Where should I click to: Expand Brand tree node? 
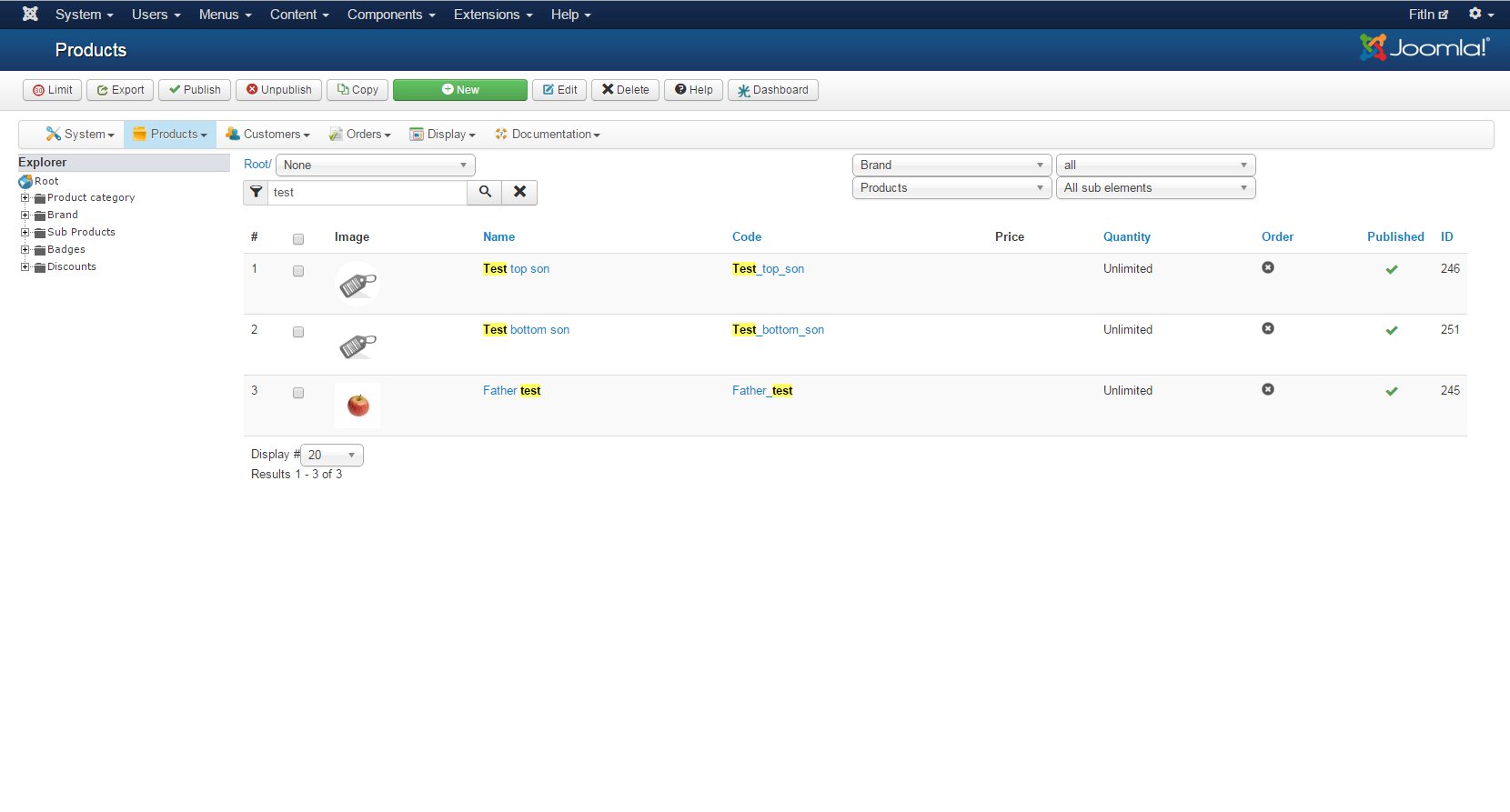(x=25, y=215)
